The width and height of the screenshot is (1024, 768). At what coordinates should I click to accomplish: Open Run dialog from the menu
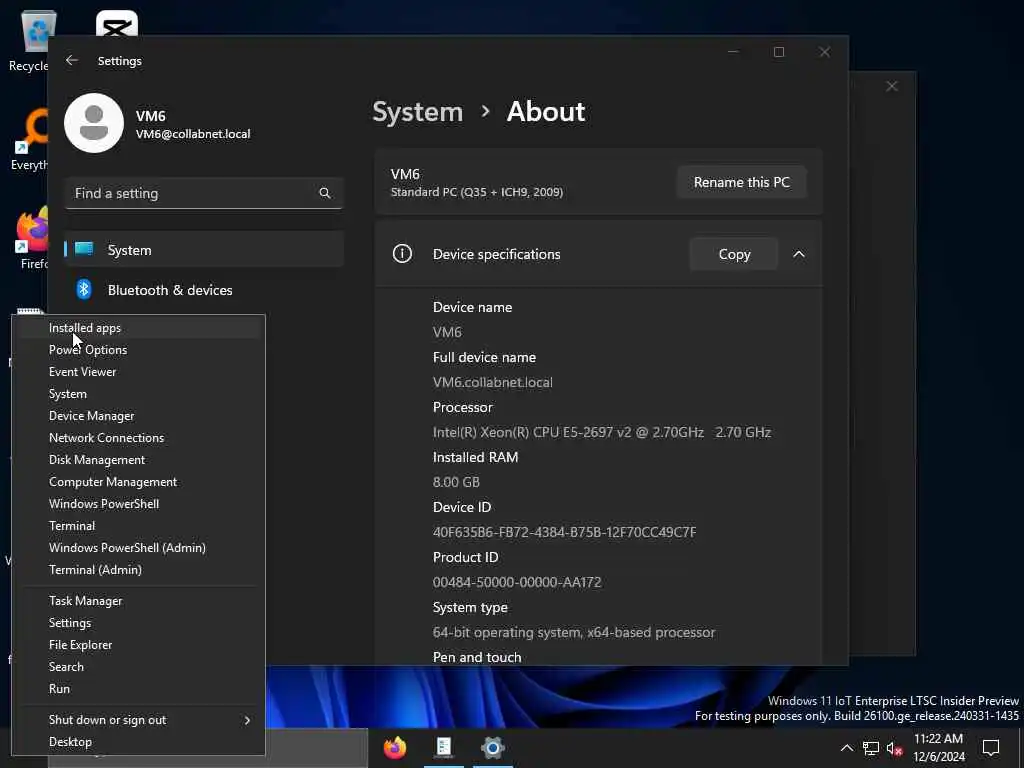138,689
